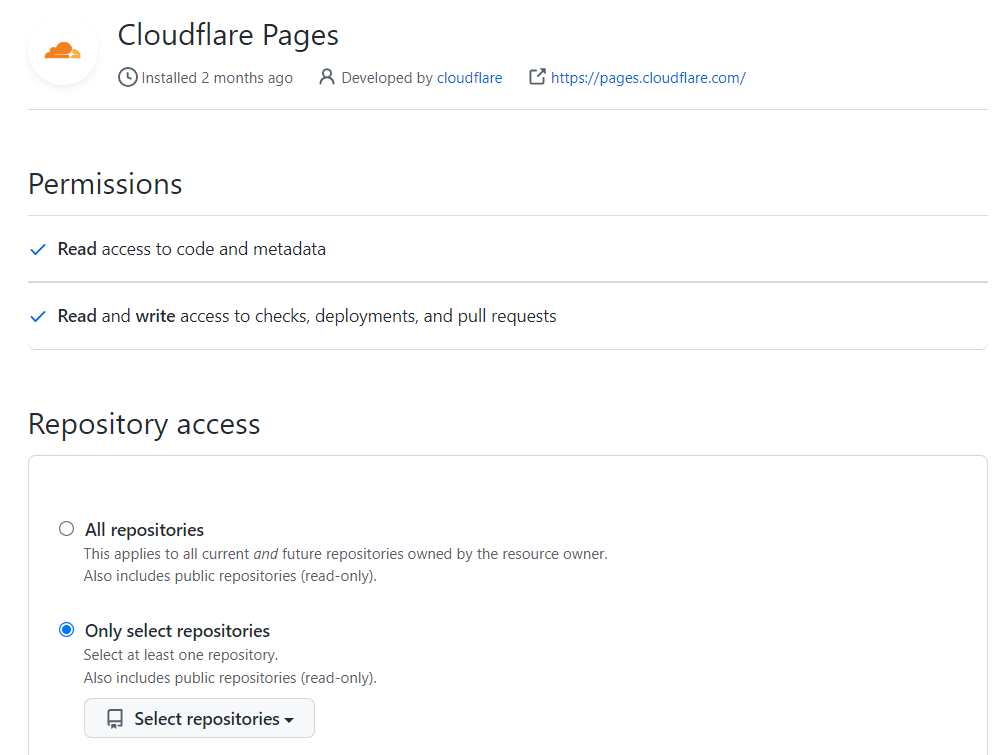Click the Read access to code and metadata row
The width and height of the screenshot is (1002, 755).
tap(508, 249)
